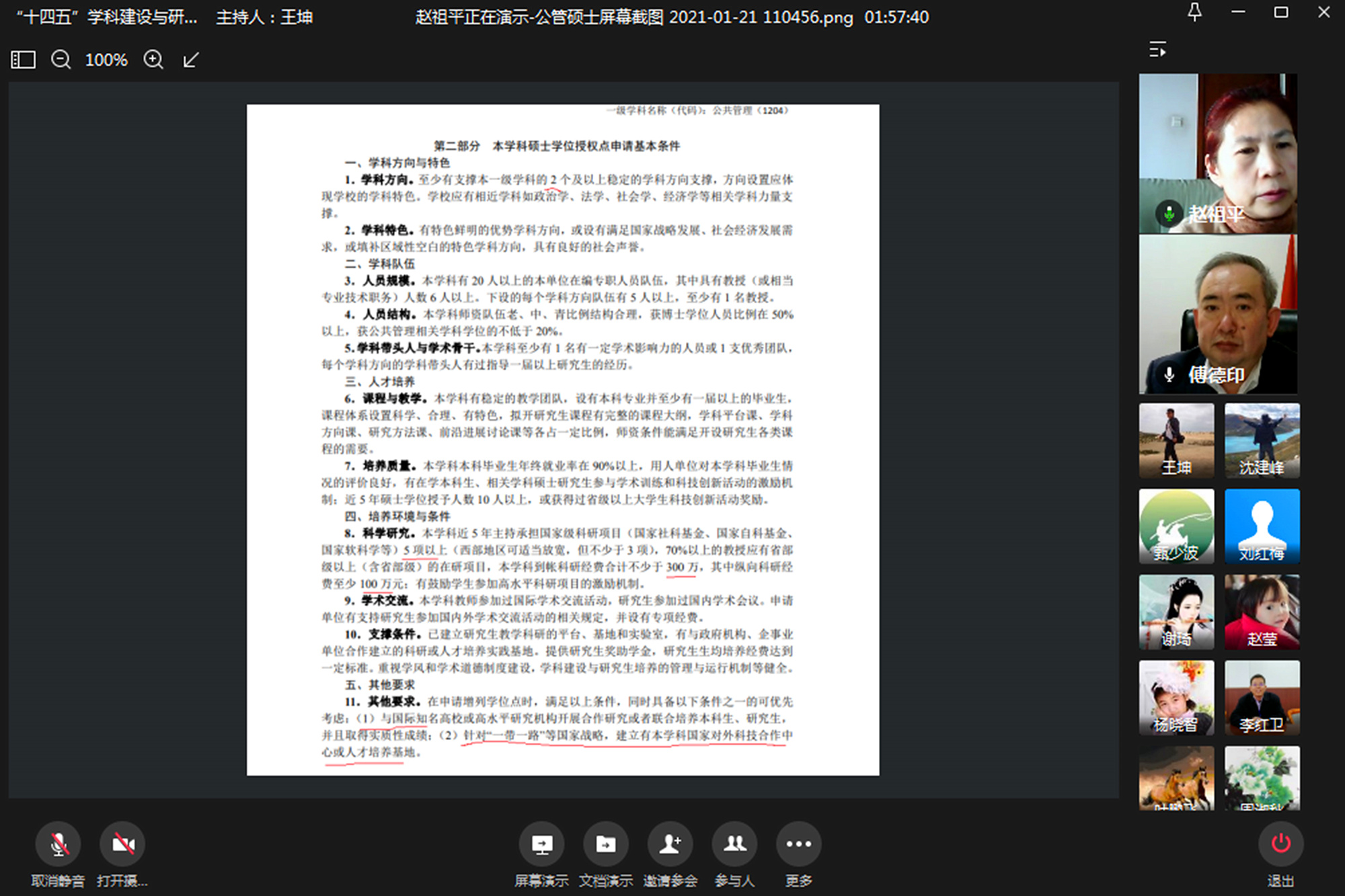The height and width of the screenshot is (896, 1345).
Task: Select 傅德印 participant video tile
Action: [1217, 314]
